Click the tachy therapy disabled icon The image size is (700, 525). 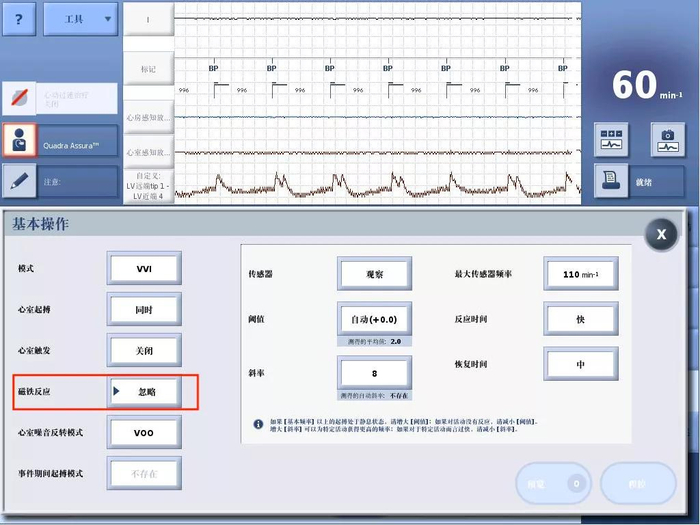coord(19,98)
